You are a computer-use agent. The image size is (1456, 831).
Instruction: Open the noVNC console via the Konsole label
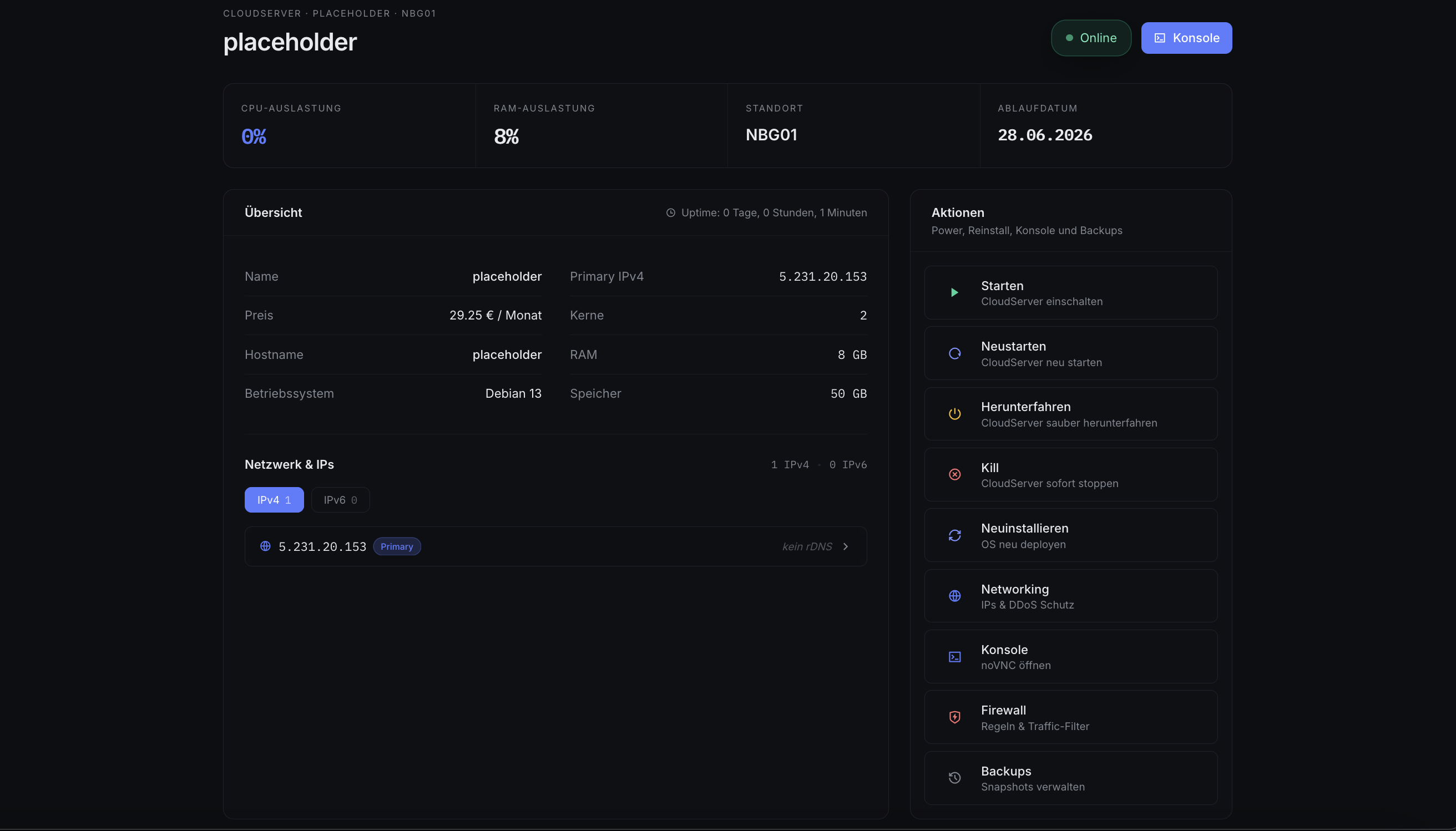pyautogui.click(x=1004, y=650)
